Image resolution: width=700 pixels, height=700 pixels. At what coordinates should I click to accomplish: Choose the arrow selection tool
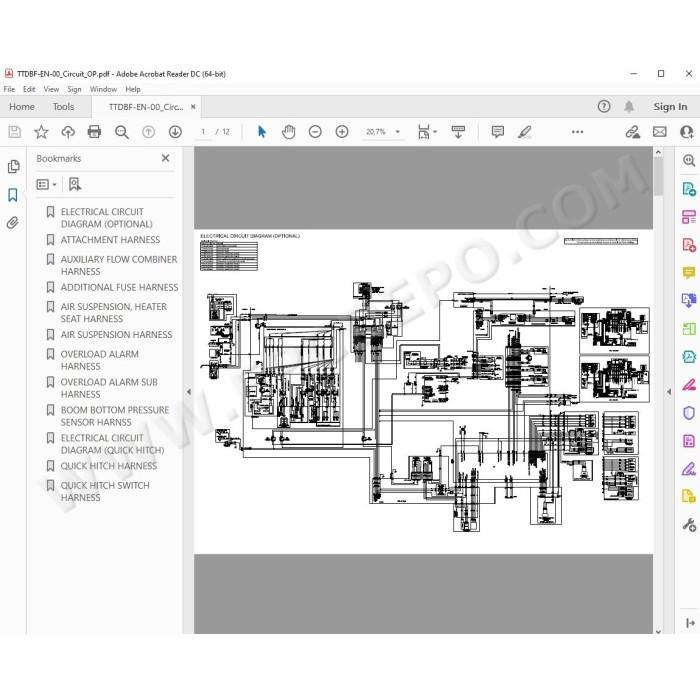[x=262, y=132]
